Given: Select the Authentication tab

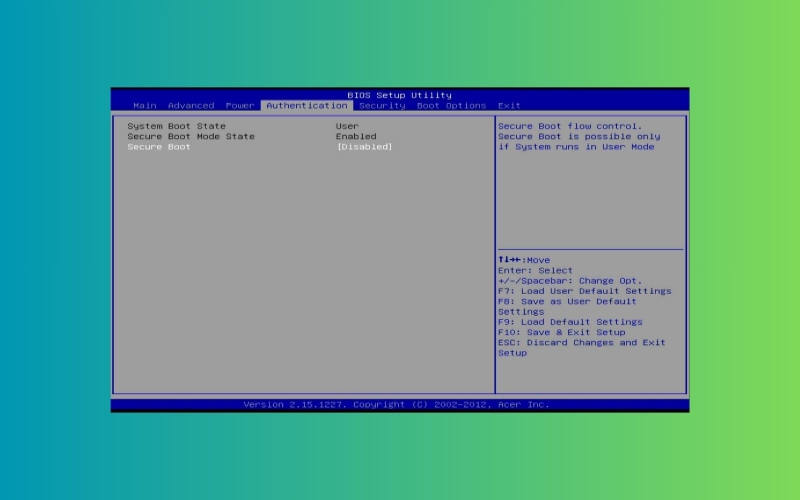Looking at the screenshot, I should [x=307, y=106].
